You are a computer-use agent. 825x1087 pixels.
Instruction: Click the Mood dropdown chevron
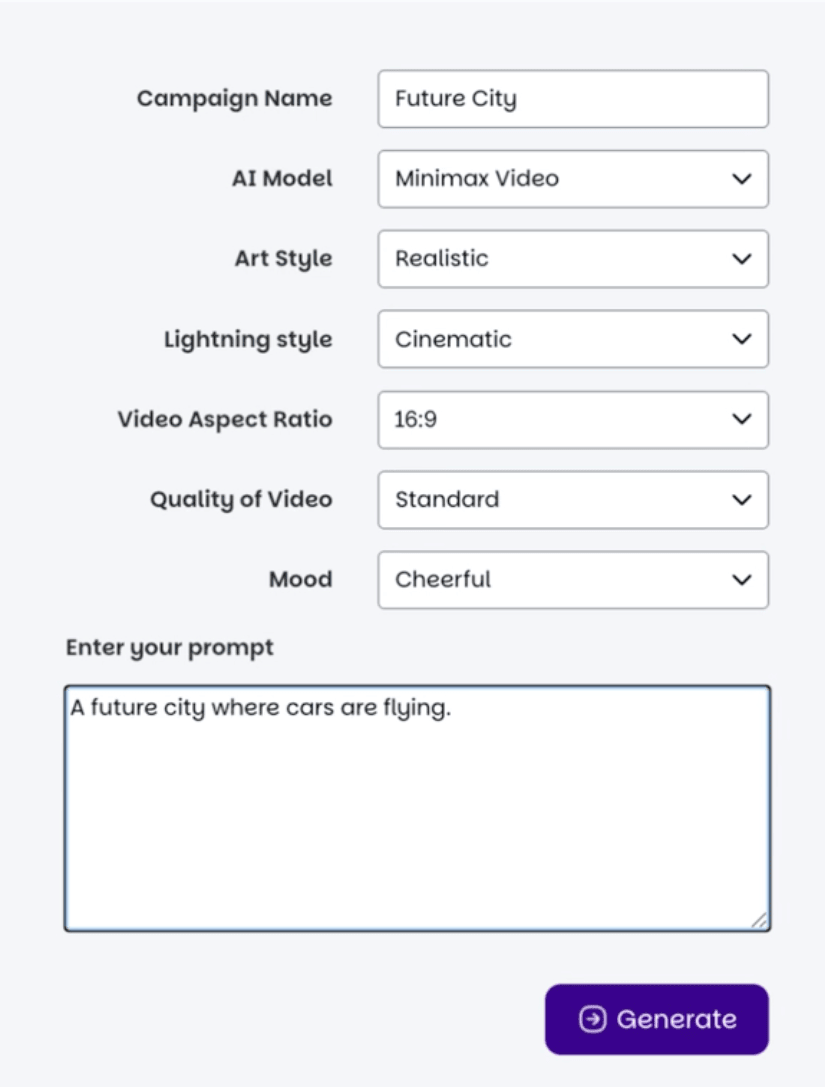point(742,580)
